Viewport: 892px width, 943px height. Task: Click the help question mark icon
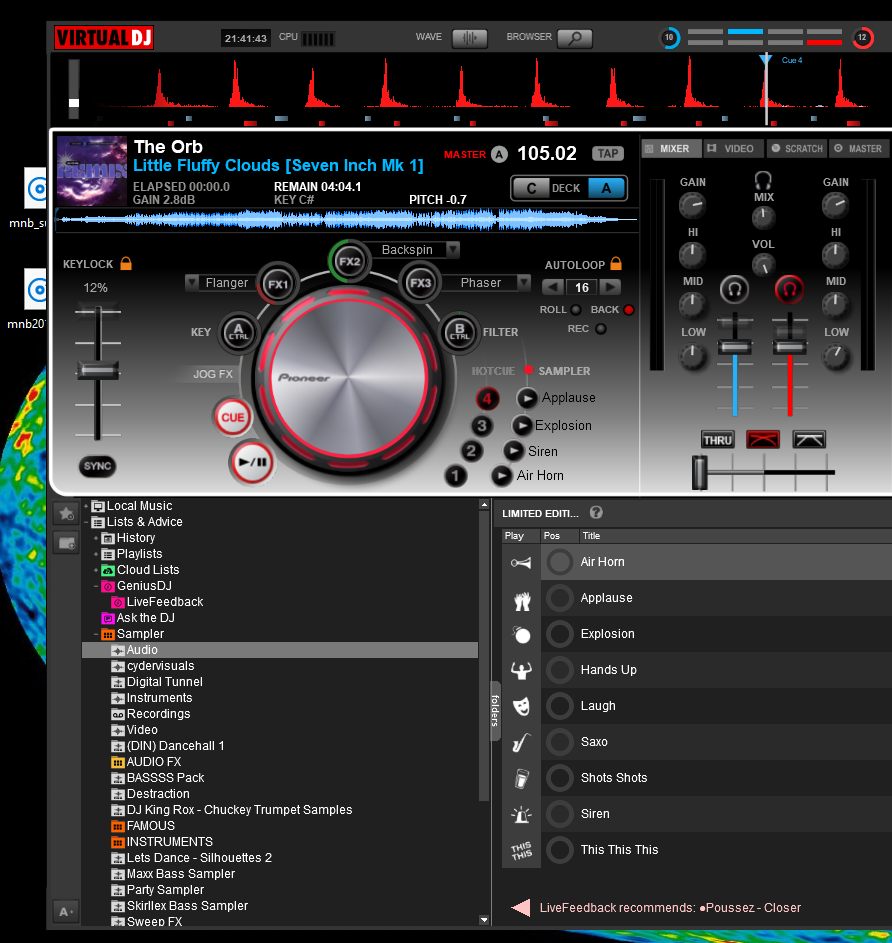pos(595,512)
